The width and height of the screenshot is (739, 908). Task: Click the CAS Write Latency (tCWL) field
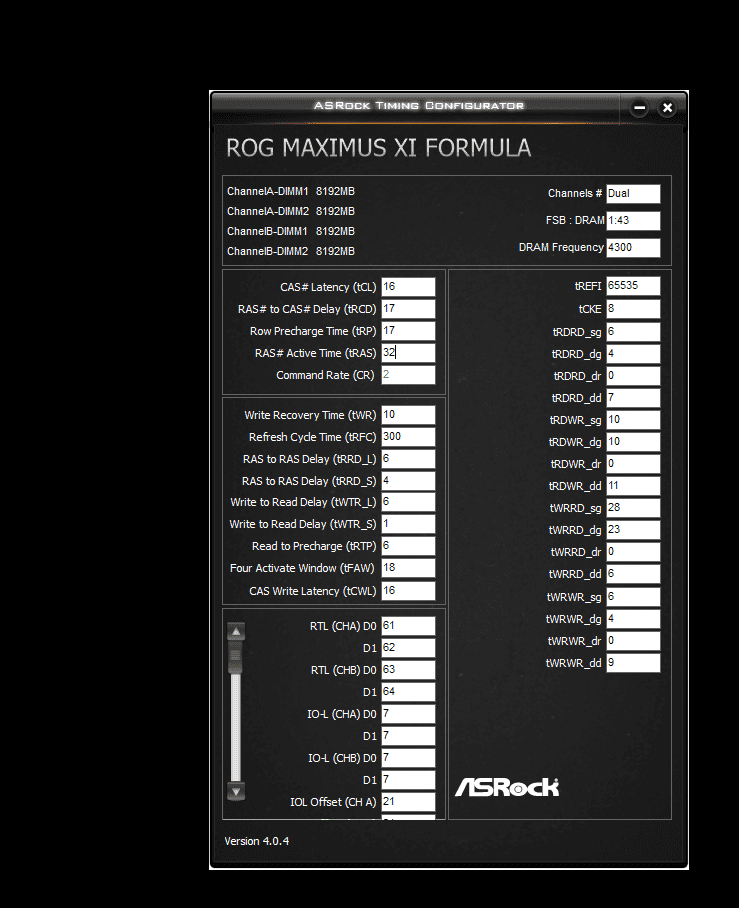coord(408,591)
